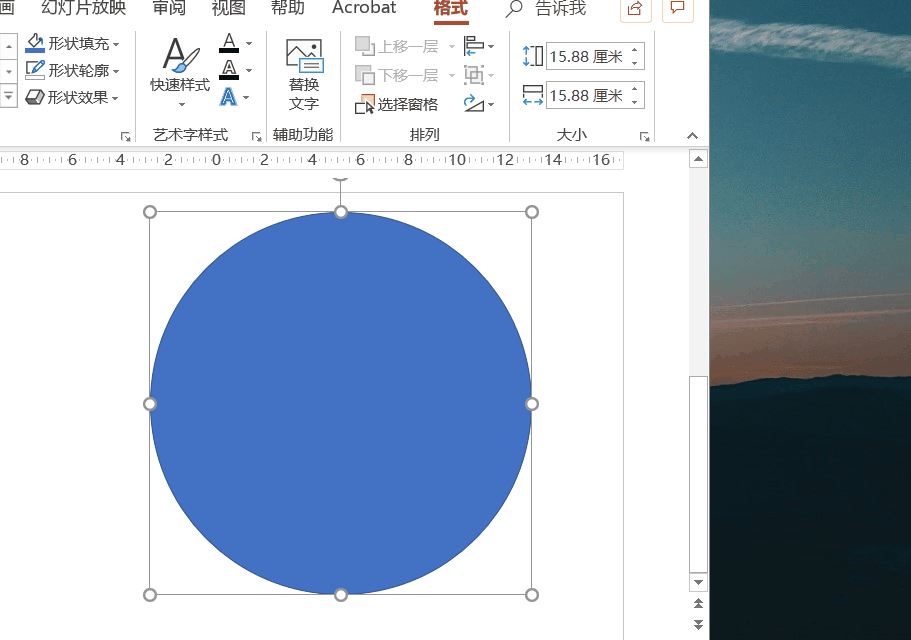Image resolution: width=911 pixels, height=640 pixels.
Task: Click the 替换文字 alt text button
Action: [304, 74]
